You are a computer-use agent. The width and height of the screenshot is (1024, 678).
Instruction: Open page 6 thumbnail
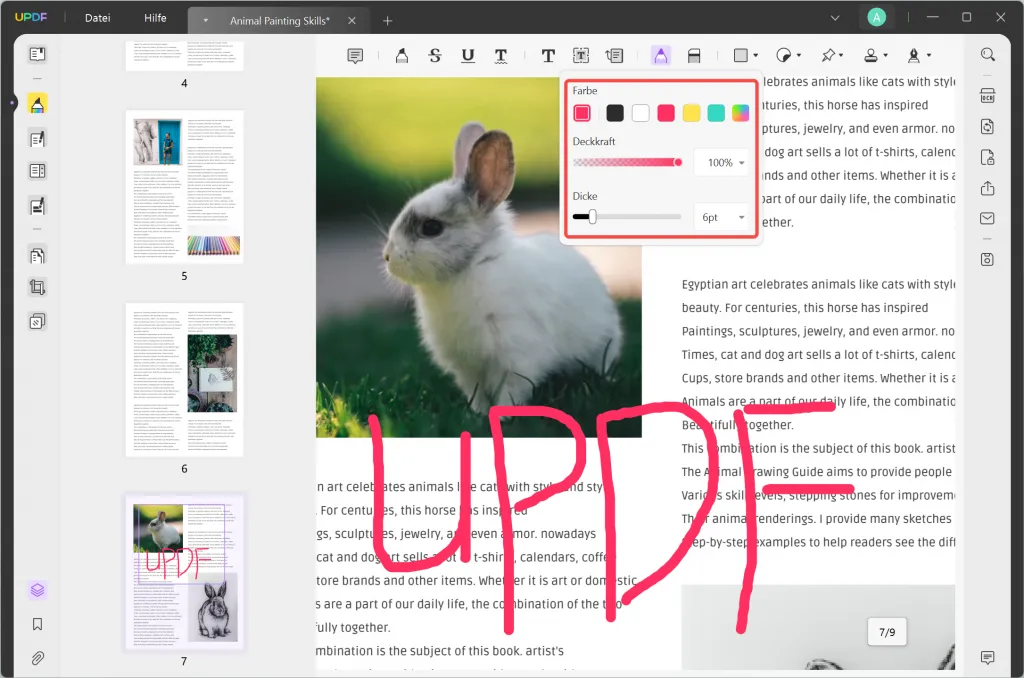tap(185, 380)
